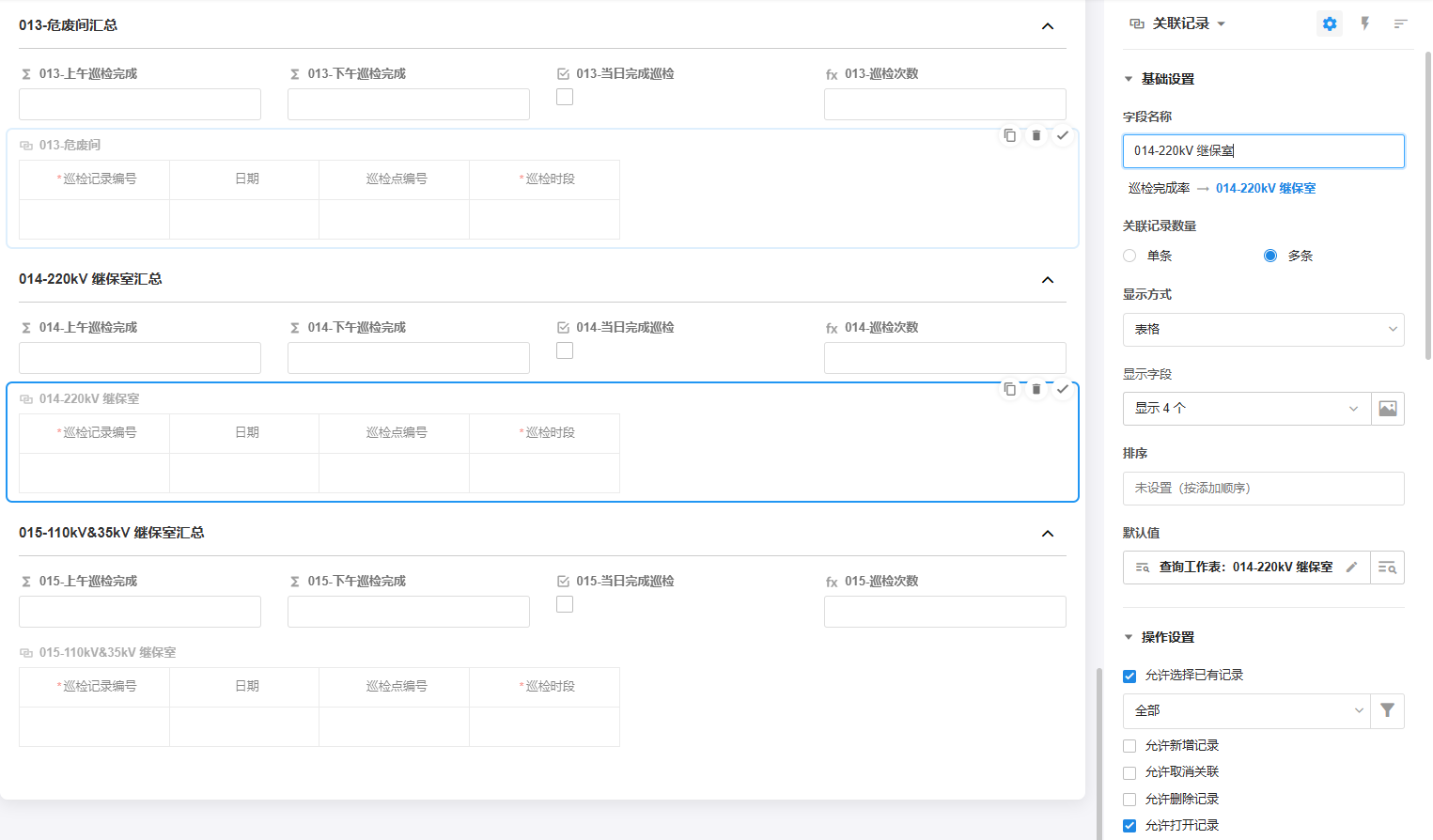
Task: Open the 显示 4 个 fields dropdown
Action: pyautogui.click(x=1246, y=409)
